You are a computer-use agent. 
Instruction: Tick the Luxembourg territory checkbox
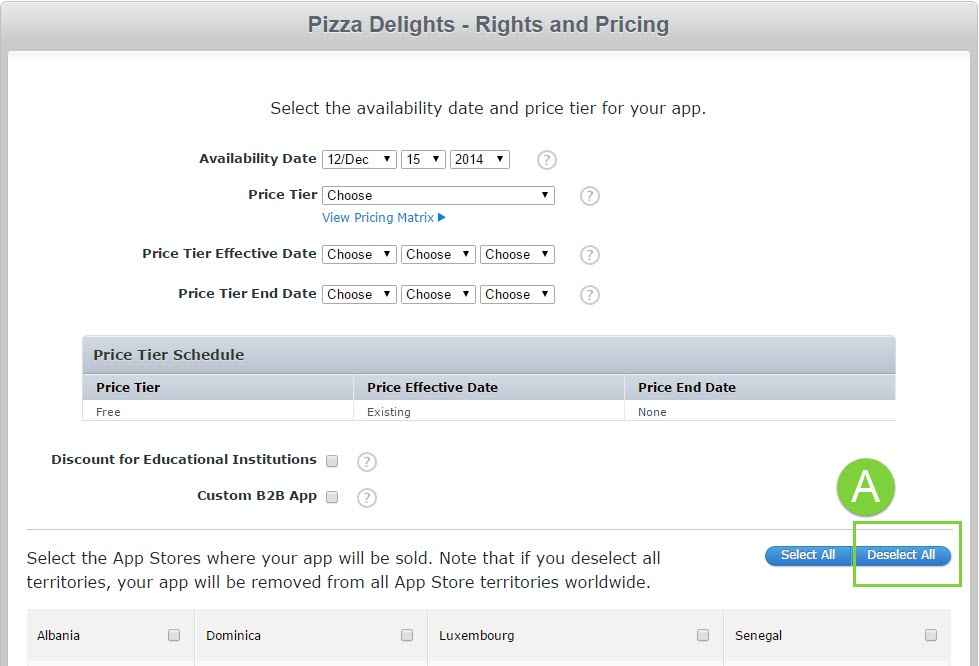click(x=703, y=635)
